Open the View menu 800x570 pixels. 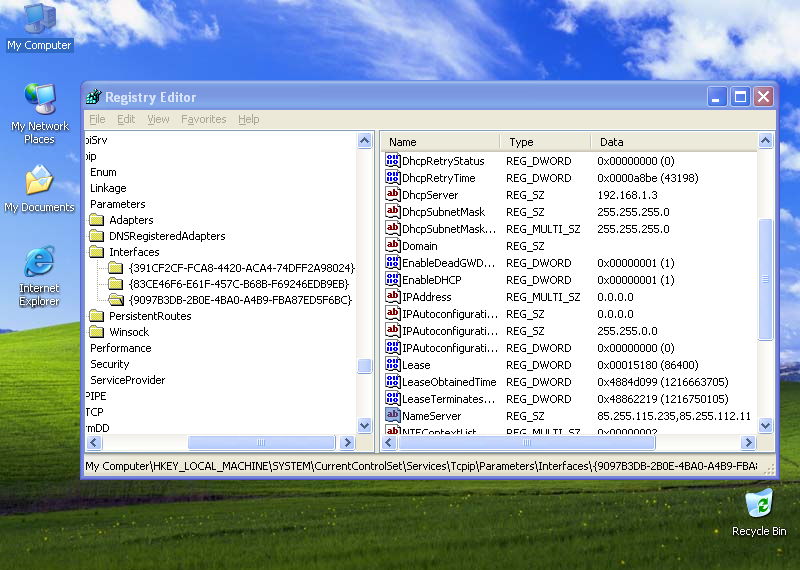tap(158, 119)
